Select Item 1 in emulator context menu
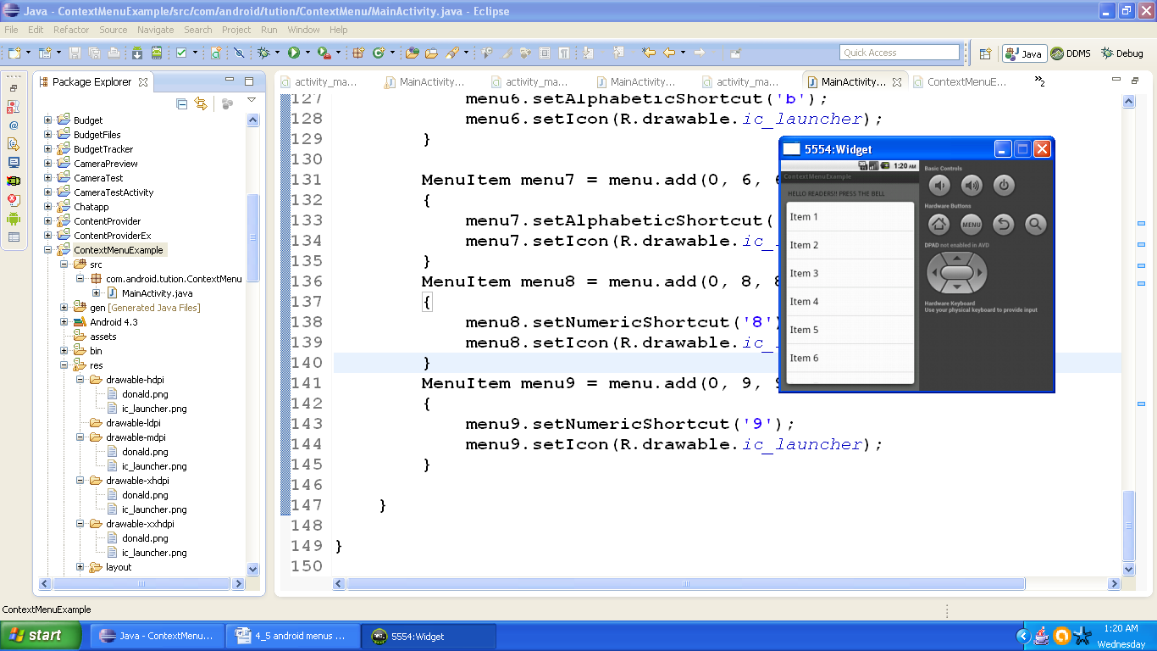Image resolution: width=1157 pixels, height=651 pixels. click(x=850, y=217)
